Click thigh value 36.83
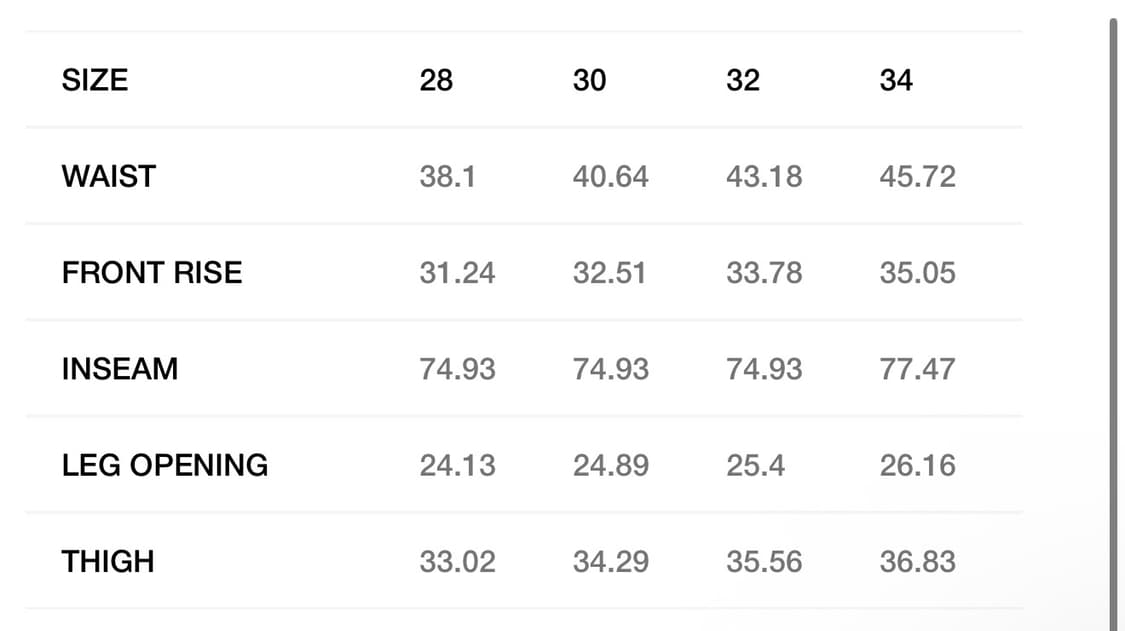Screen dimensions: 1125x631 (917, 562)
